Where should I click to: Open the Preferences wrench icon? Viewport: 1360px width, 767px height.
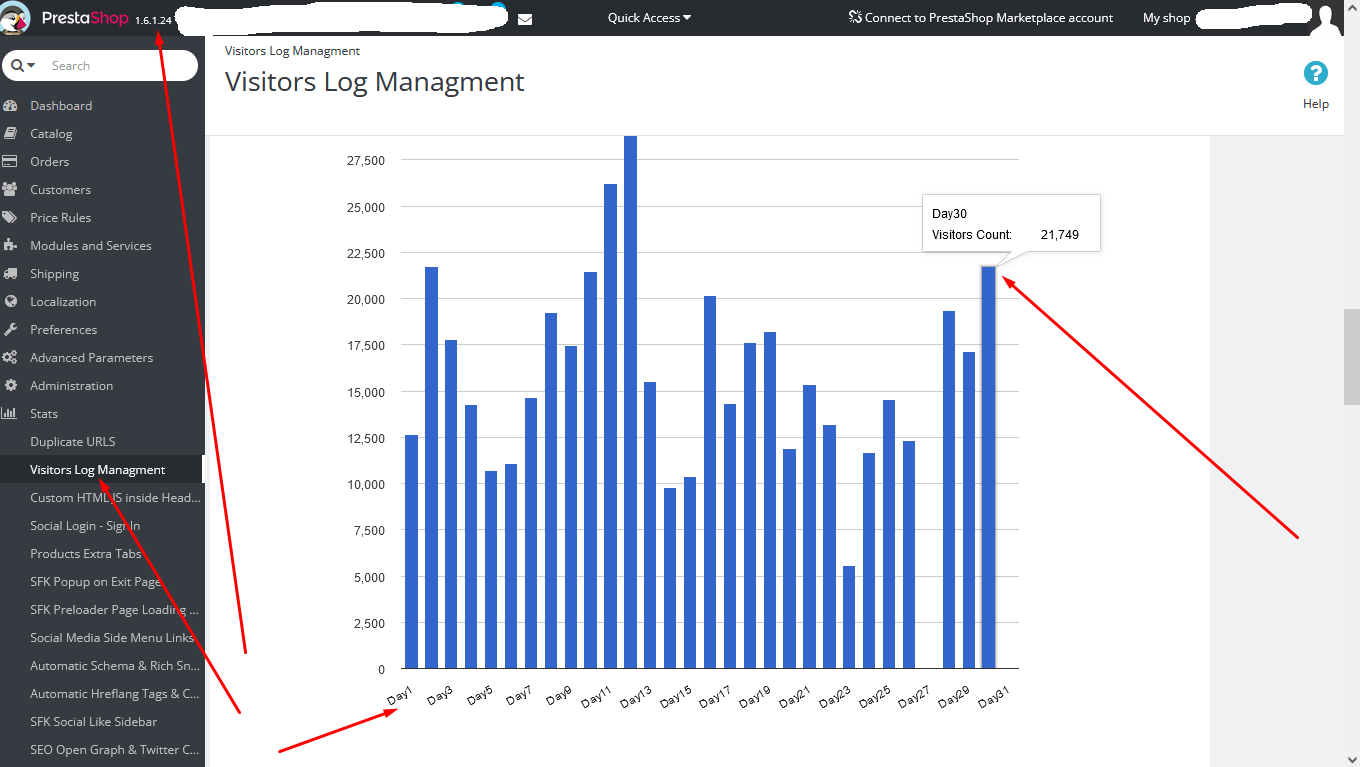[11, 330]
